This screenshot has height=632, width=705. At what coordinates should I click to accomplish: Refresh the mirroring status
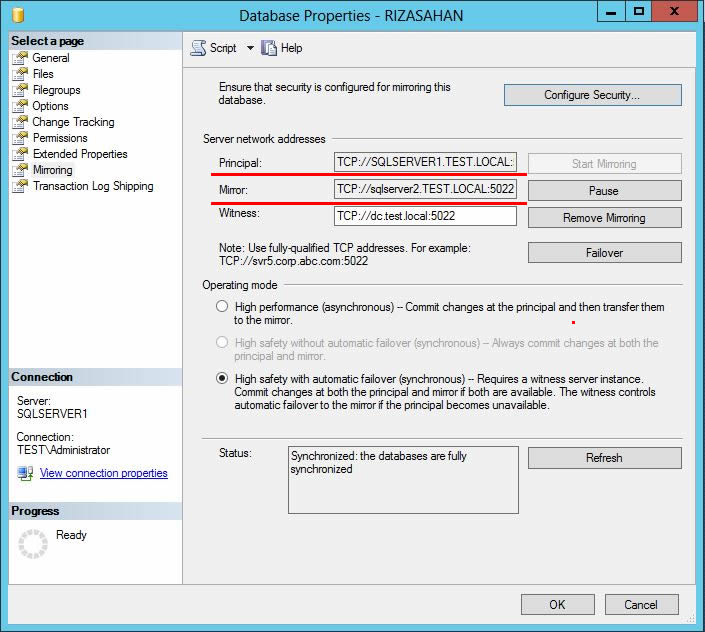pyautogui.click(x=604, y=458)
